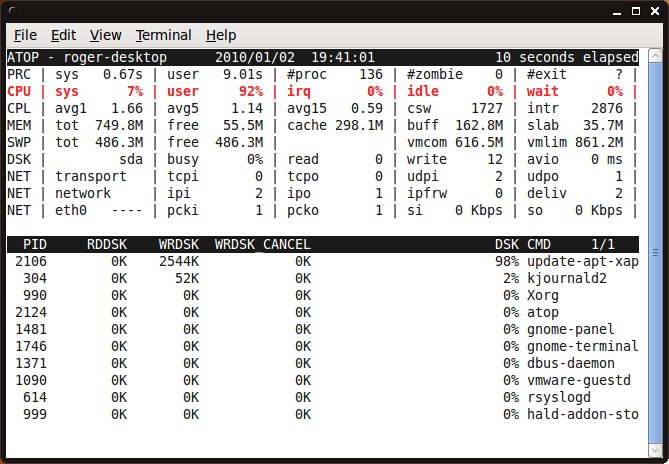Click the red CPU label
This screenshot has height=464, width=669.
[x=19, y=91]
